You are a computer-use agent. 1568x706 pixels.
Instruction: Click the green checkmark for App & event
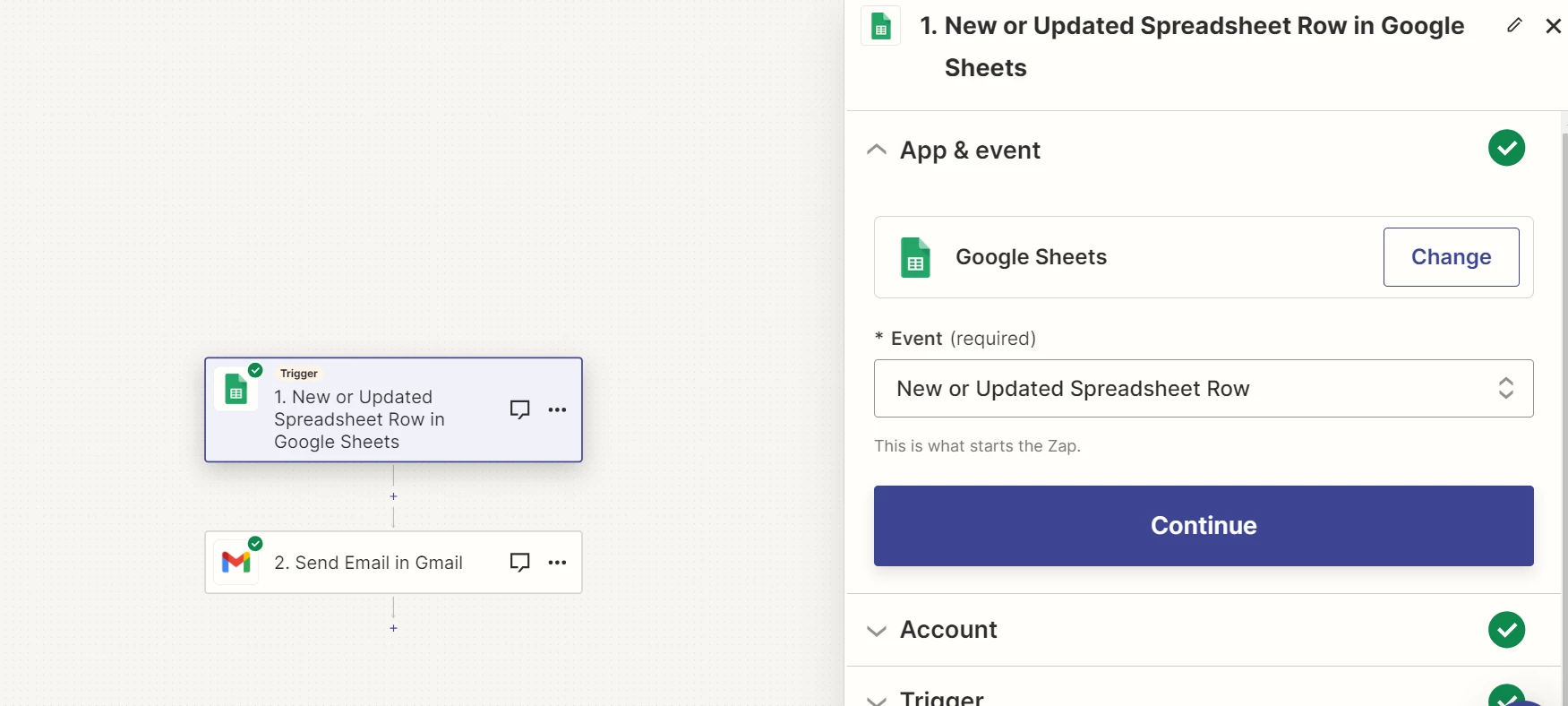click(x=1507, y=148)
